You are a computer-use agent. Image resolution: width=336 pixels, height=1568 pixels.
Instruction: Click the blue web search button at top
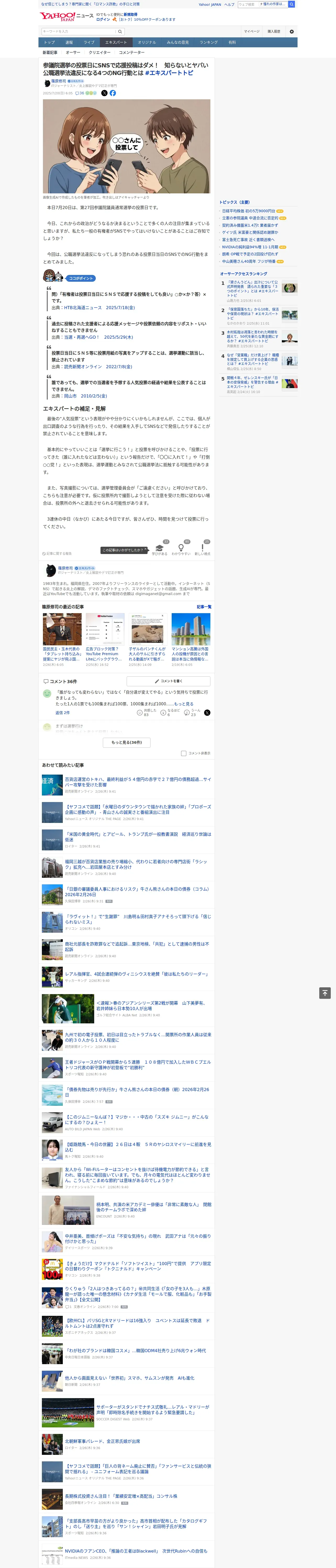click(292, 4)
